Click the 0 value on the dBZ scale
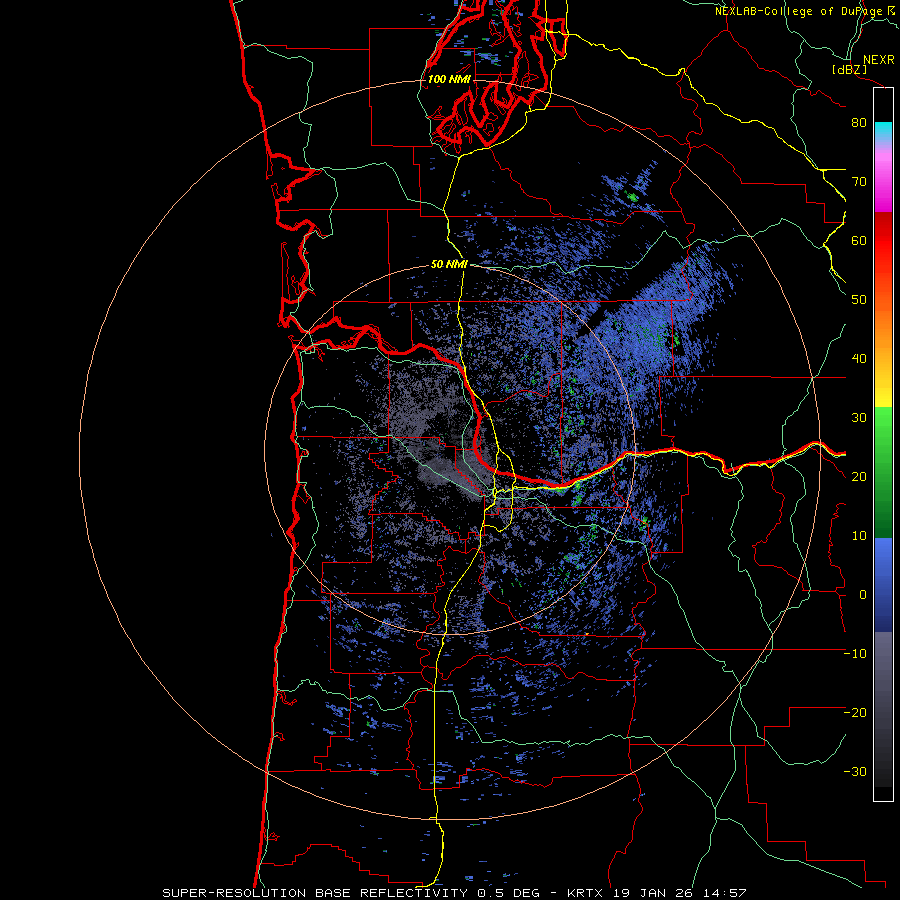Screen dimensions: 900x900 863,595
